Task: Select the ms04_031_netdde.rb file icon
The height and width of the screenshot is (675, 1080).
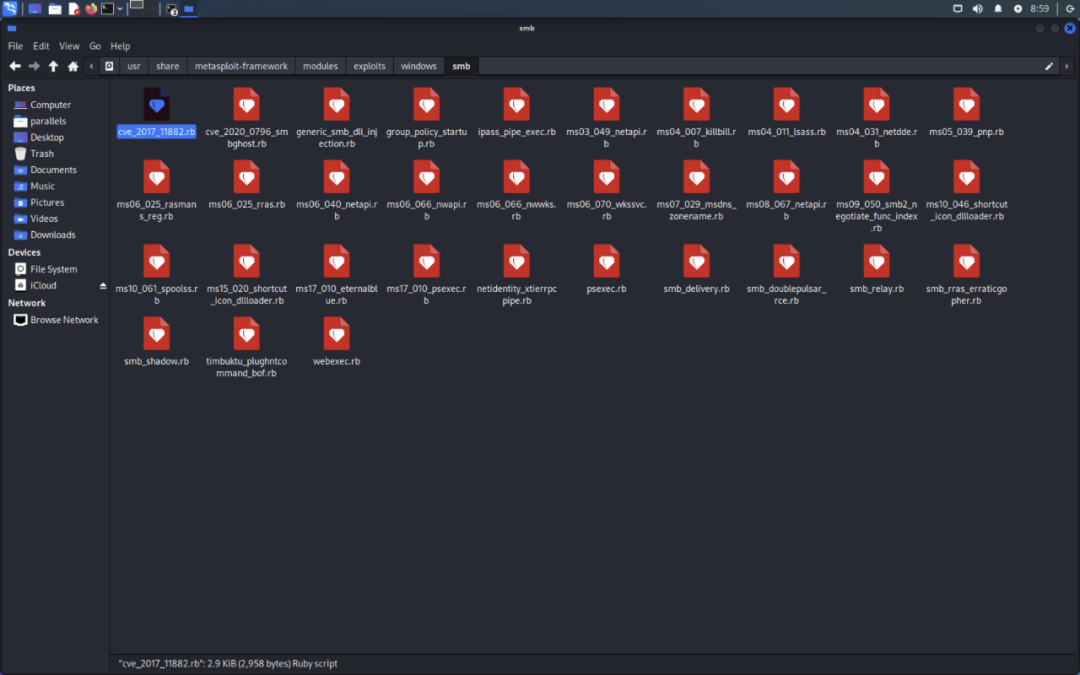Action: point(877,105)
